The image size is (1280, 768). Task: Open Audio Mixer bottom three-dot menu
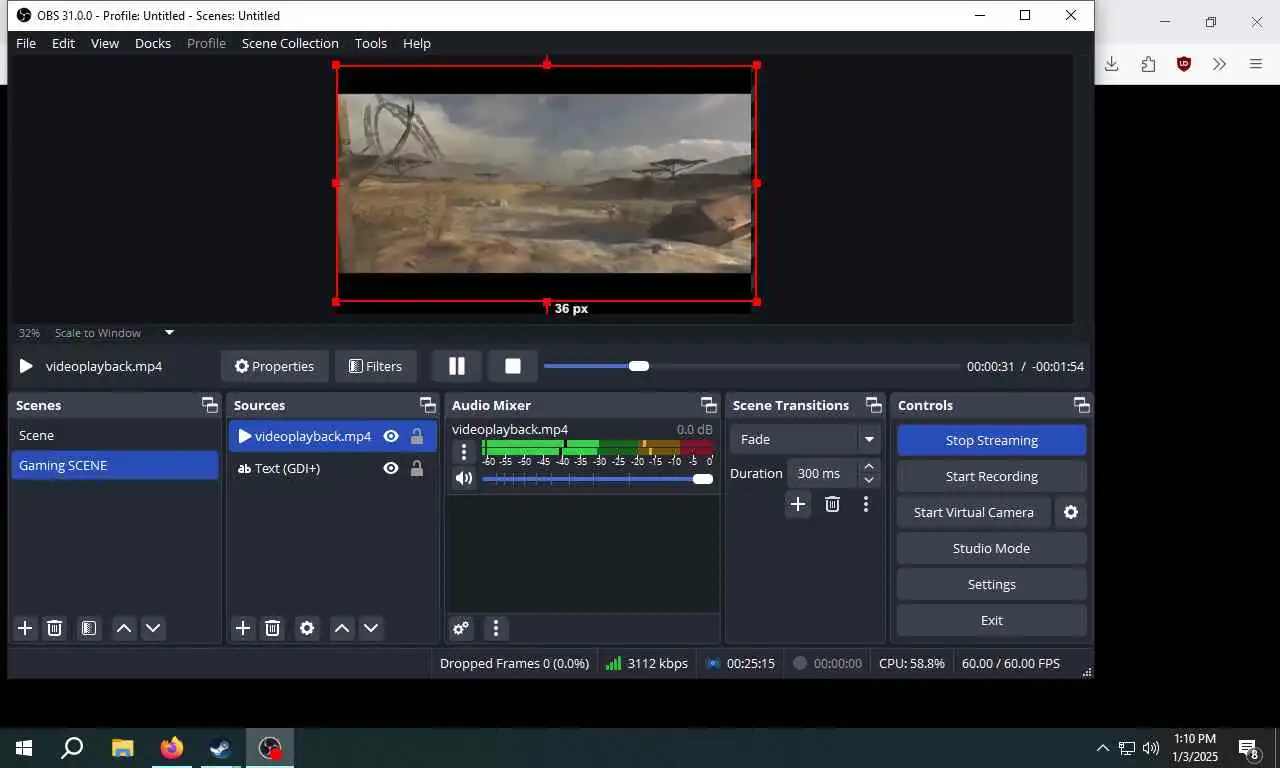496,628
